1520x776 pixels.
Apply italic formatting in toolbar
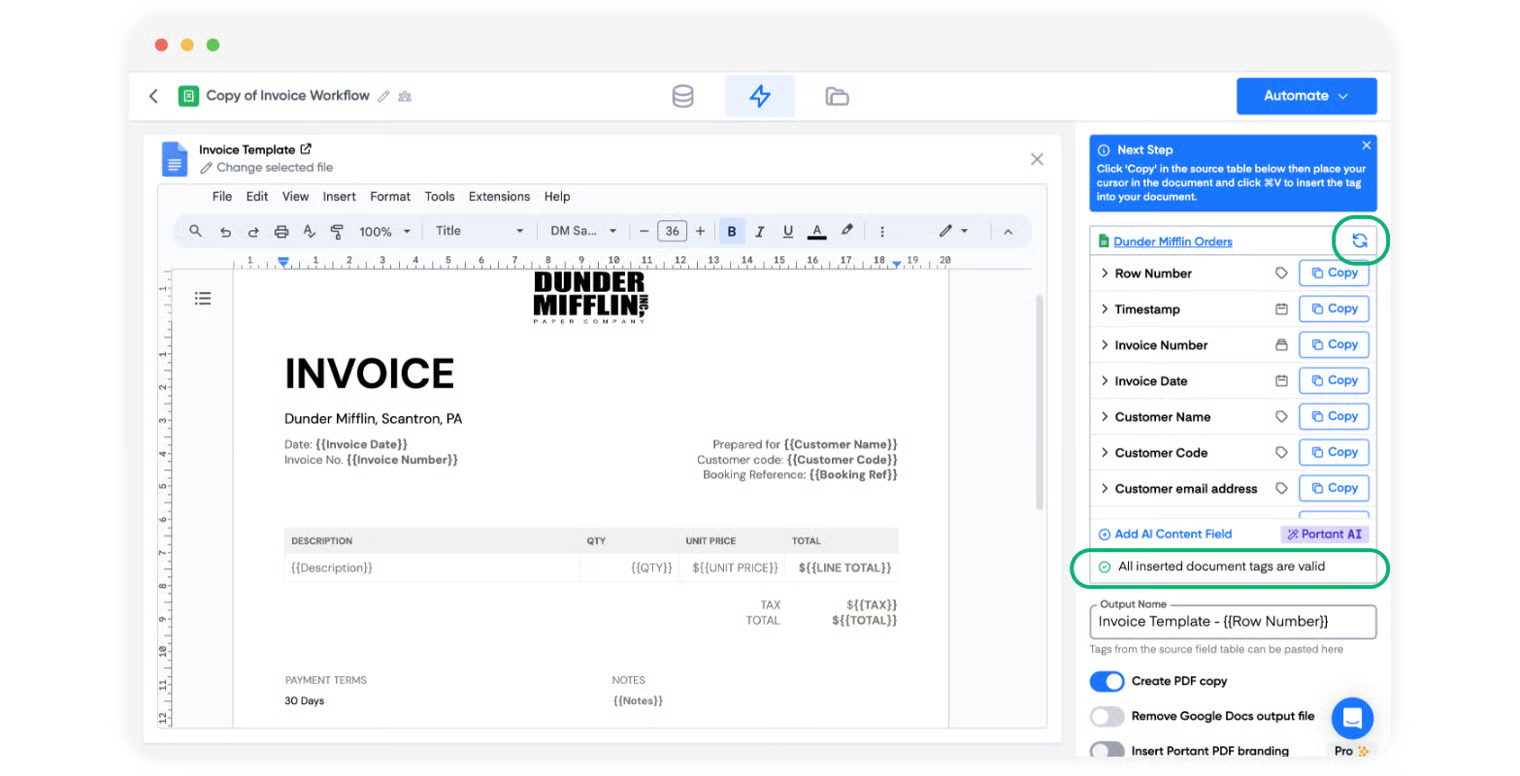click(x=760, y=231)
